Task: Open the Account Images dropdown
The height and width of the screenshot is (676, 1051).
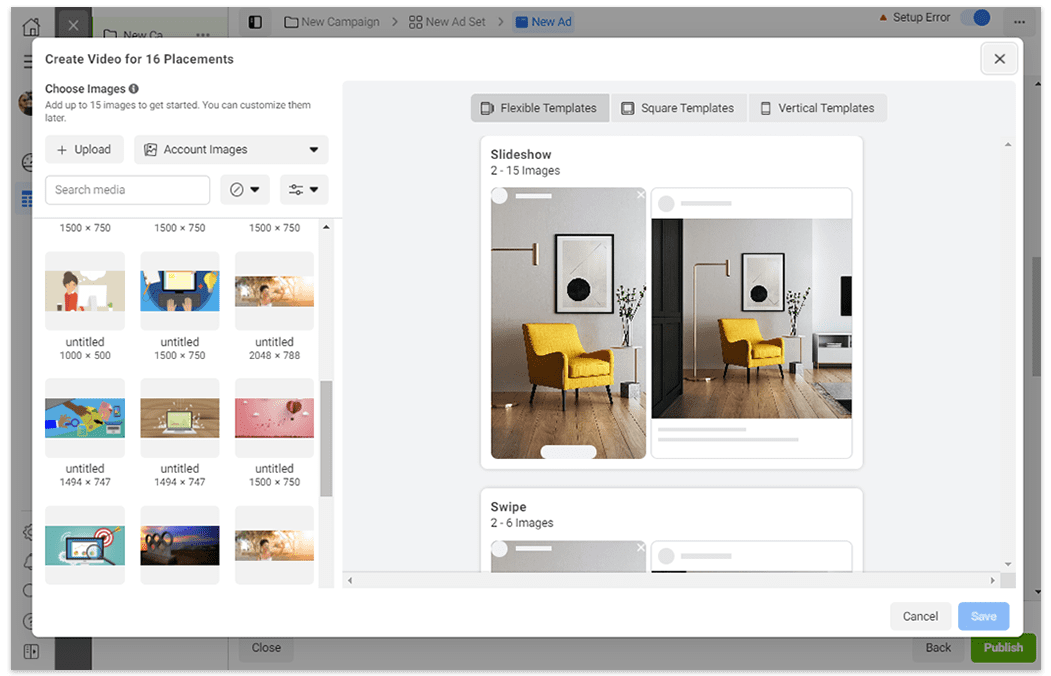Action: pyautogui.click(x=231, y=150)
